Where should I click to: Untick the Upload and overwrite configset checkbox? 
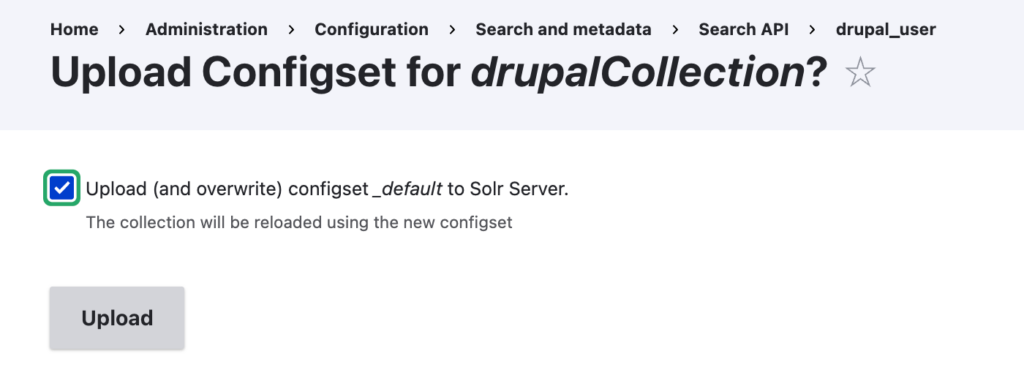[61, 188]
